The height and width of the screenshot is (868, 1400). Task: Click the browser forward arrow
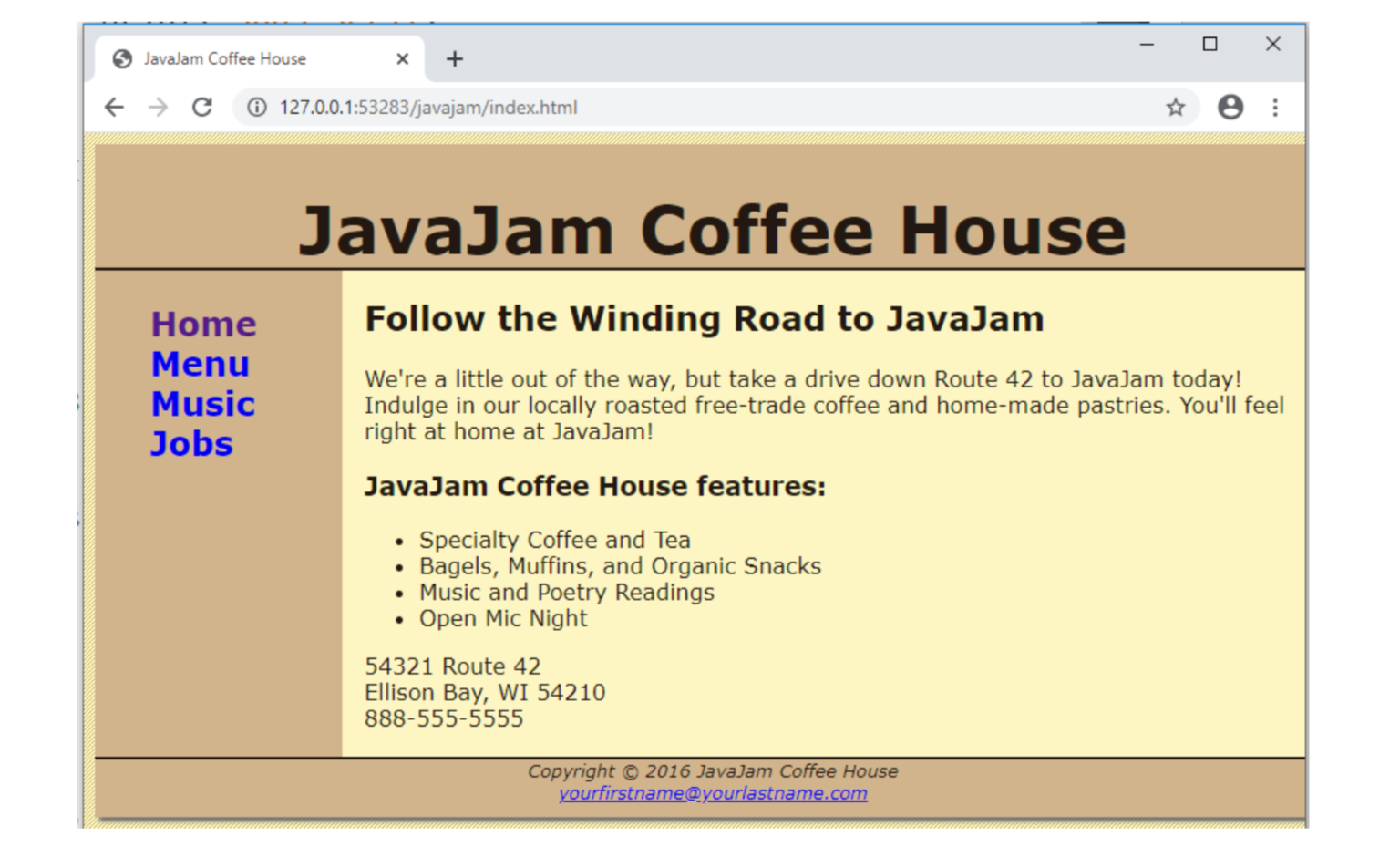pyautogui.click(x=159, y=107)
